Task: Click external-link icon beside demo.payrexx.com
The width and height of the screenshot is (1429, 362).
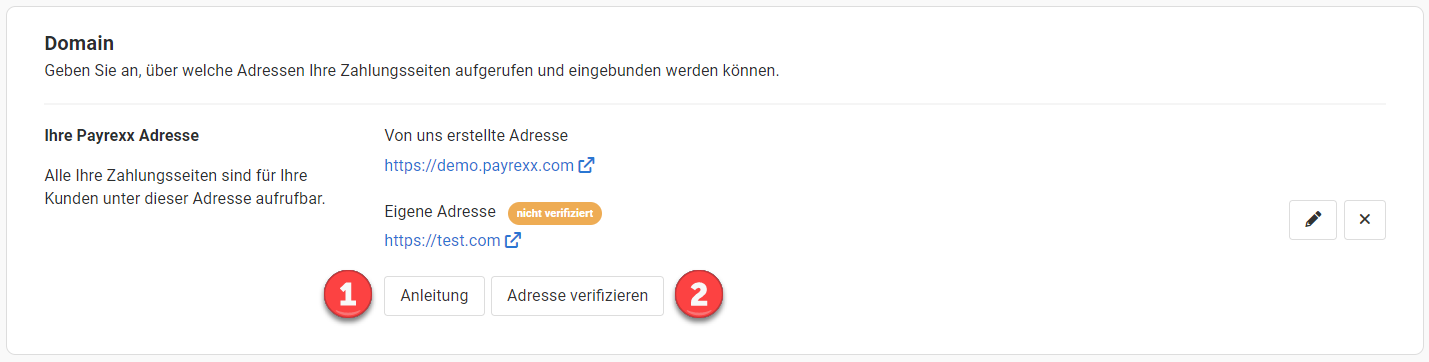Action: tap(587, 165)
